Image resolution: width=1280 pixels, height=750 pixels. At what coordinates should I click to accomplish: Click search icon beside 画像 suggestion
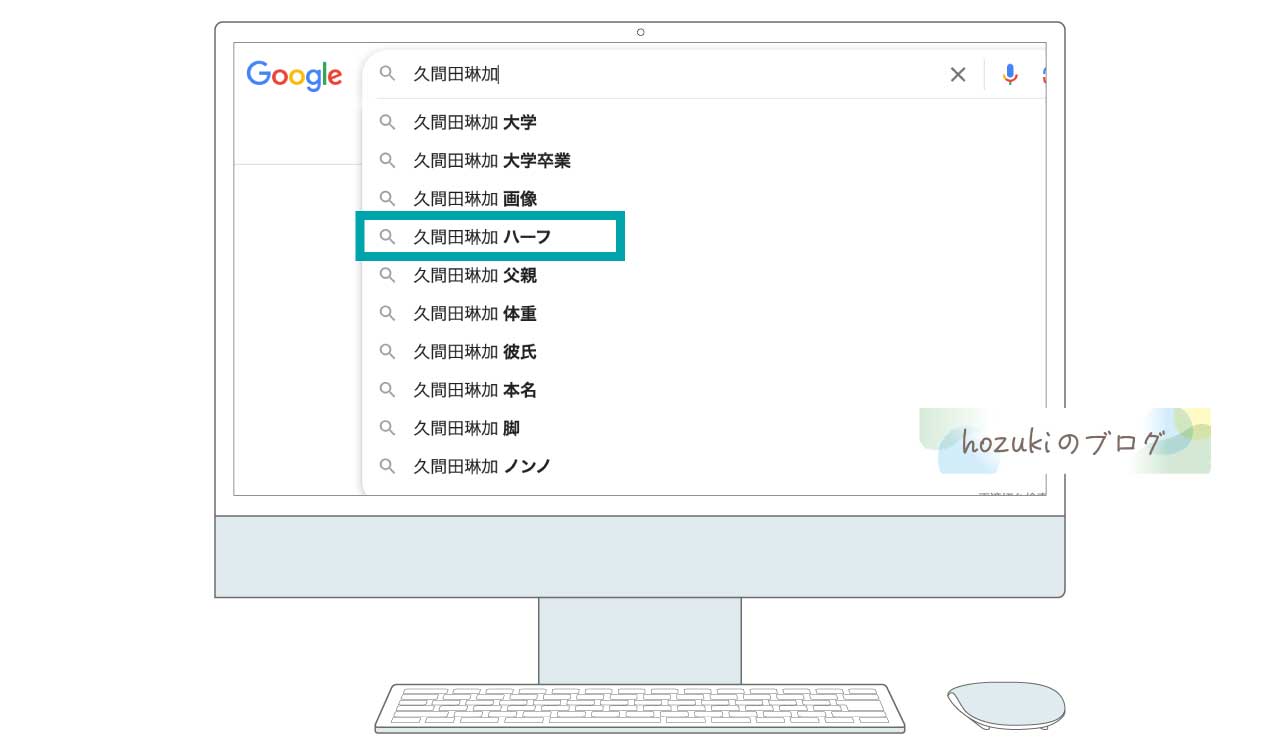tap(387, 199)
